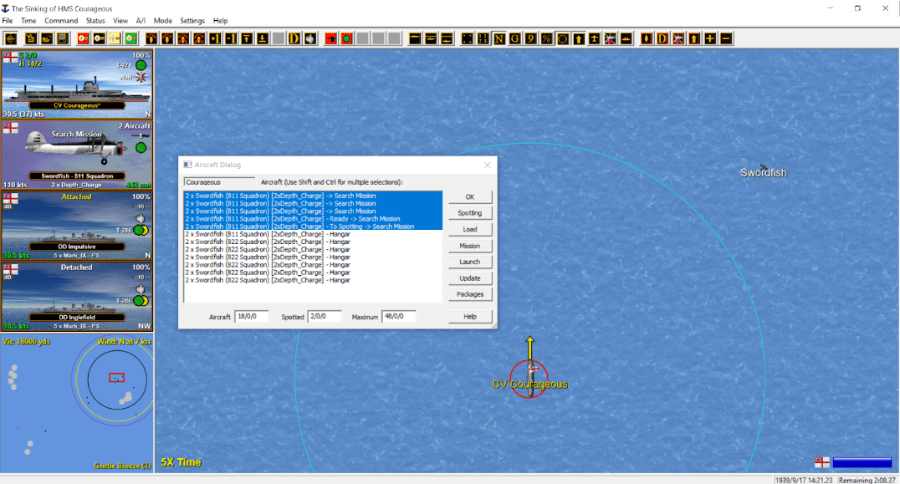
Task: Click the grey speaker toolbar icon
Action: coord(310,38)
